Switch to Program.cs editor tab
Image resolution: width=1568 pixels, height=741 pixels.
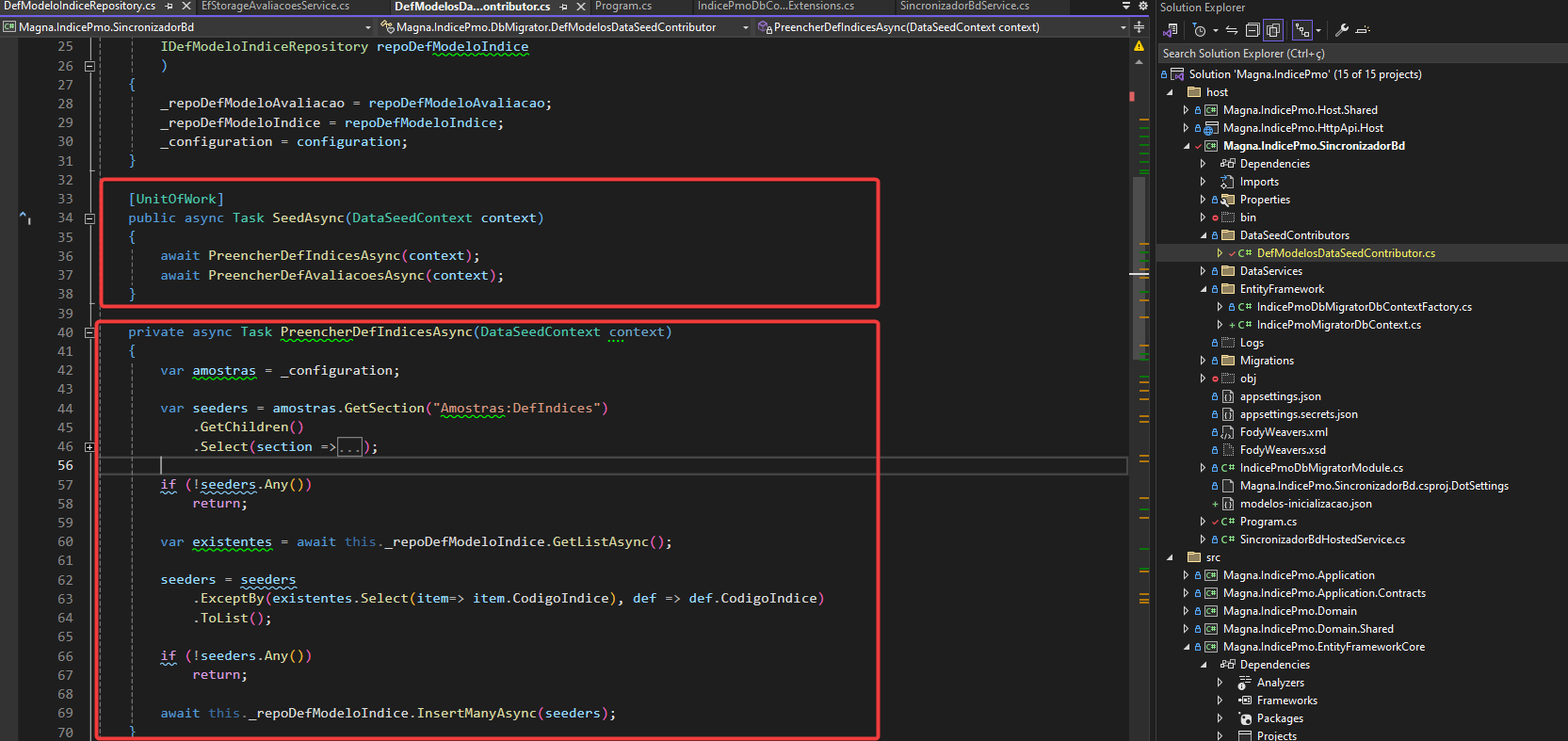(x=623, y=6)
